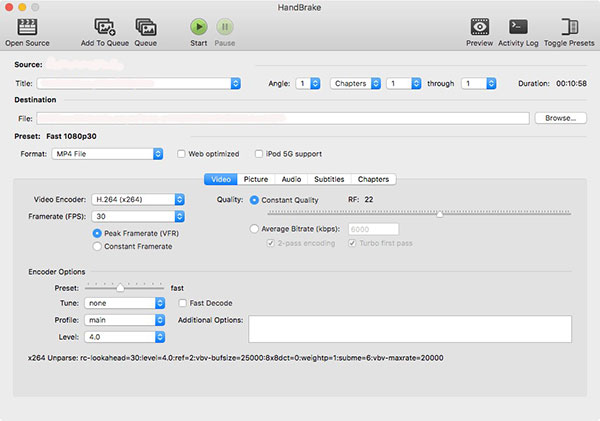Viewport: 600px width, 421px height.
Task: Open the Video Encoder H.264 dropdown
Action: (138, 199)
